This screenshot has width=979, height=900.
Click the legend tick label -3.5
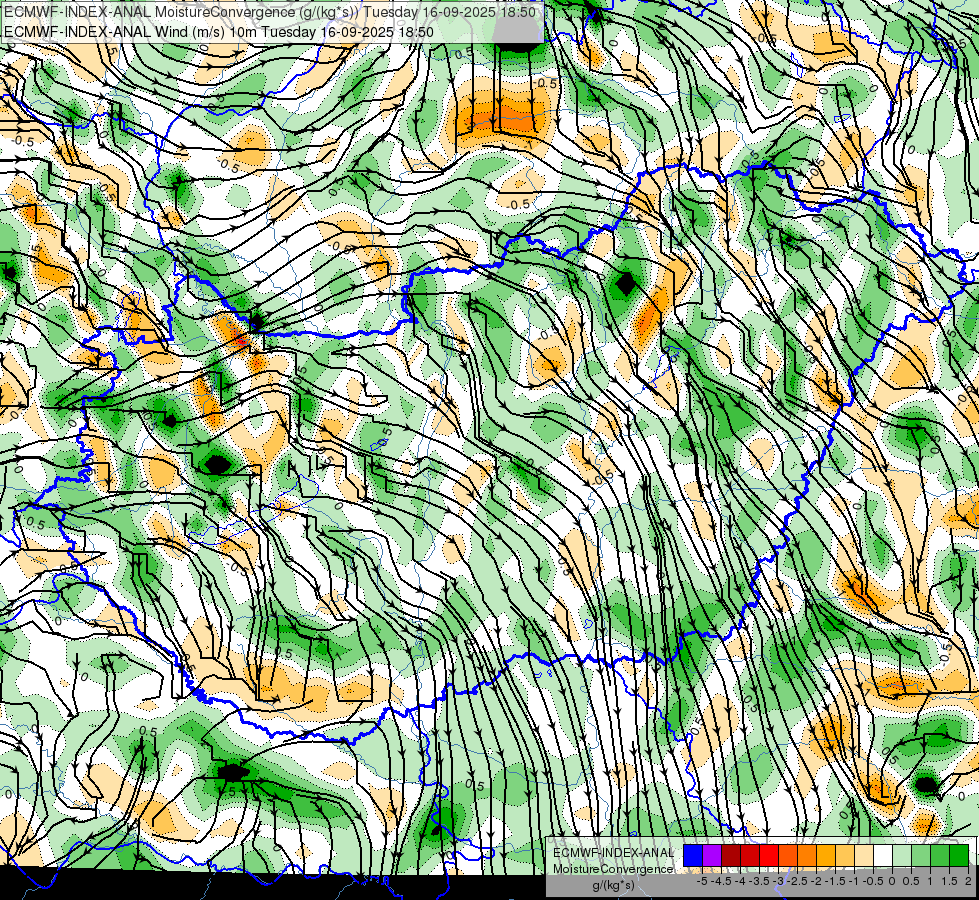coord(760,881)
